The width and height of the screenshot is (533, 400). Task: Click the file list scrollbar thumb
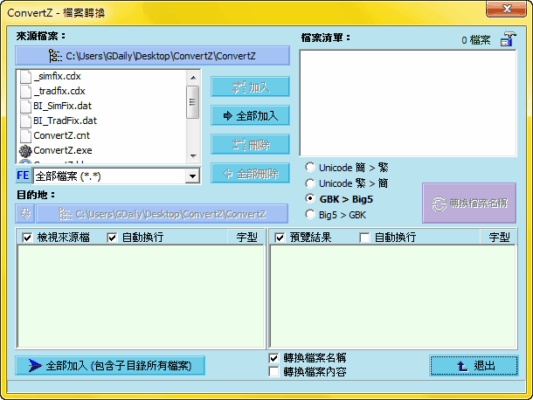[193, 102]
